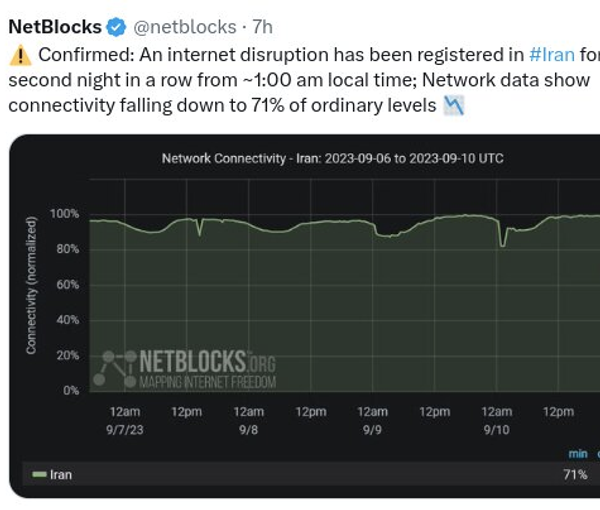Click the blue verified badge next to NetBlocks
The image size is (600, 510).
pyautogui.click(x=116, y=26)
